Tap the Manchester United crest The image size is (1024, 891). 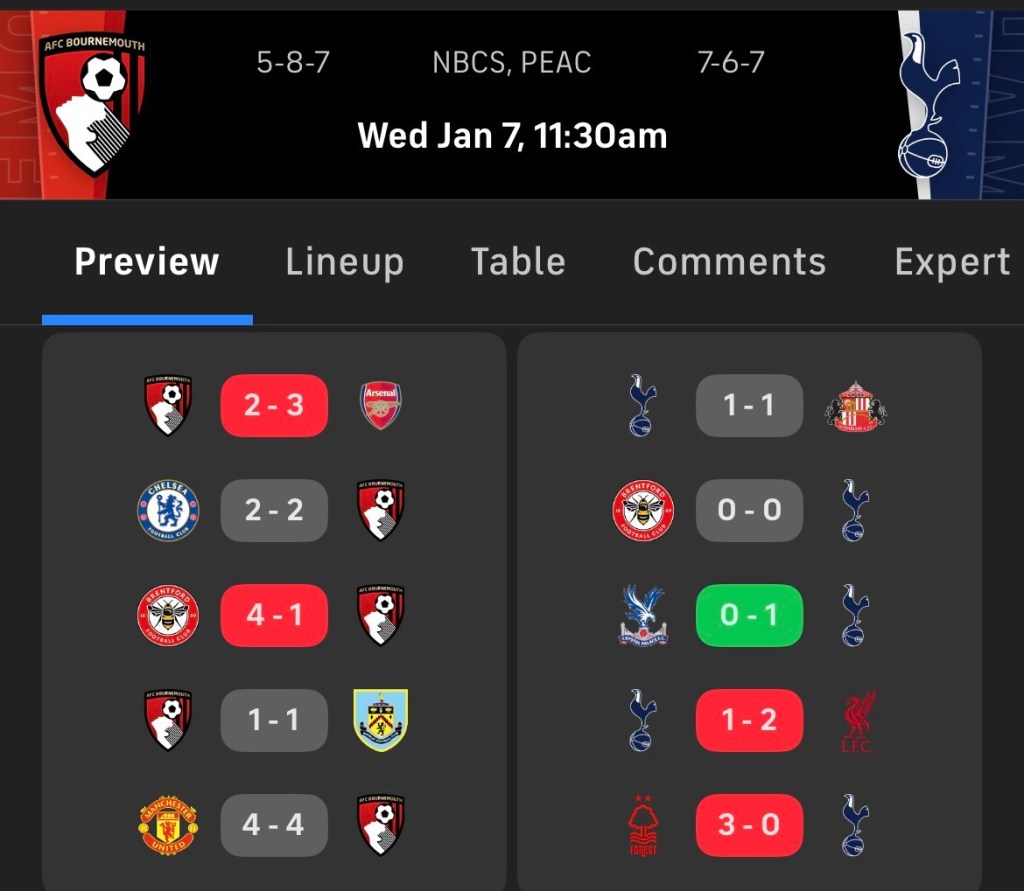tap(168, 825)
